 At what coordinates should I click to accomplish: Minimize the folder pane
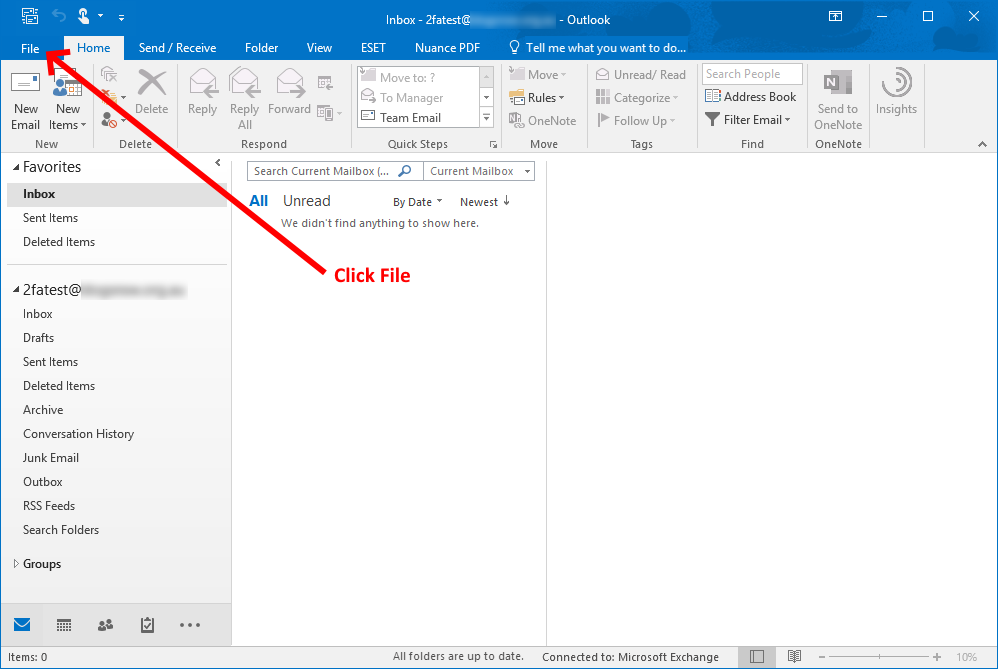coord(218,163)
